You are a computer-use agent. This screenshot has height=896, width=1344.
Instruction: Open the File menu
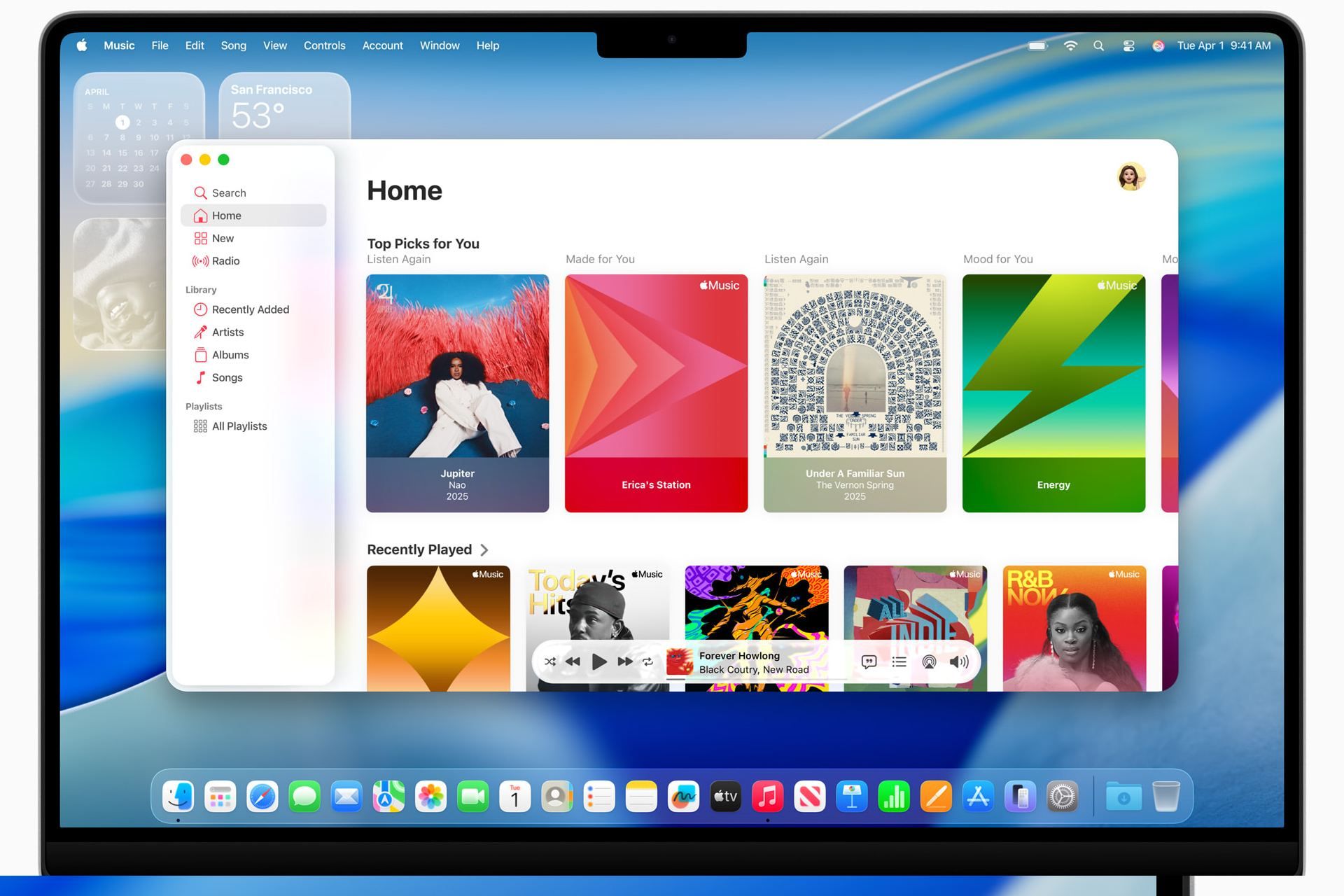tap(160, 45)
